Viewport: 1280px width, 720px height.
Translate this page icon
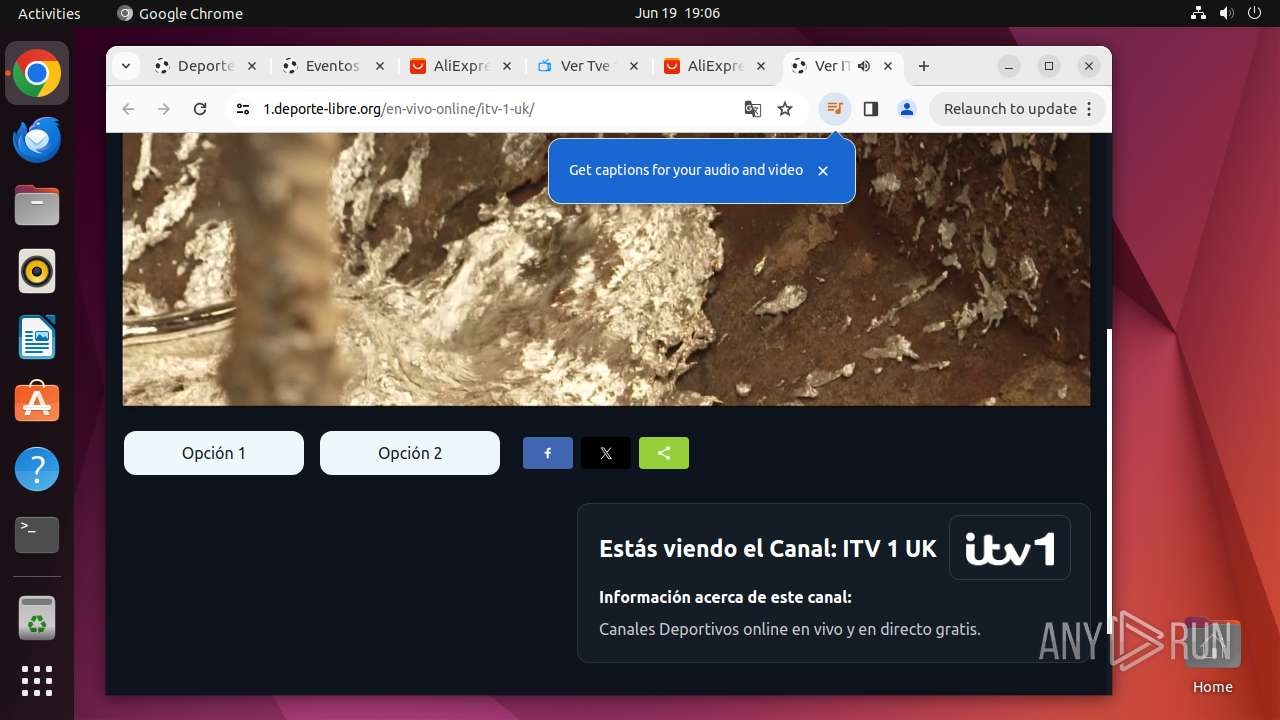[x=753, y=109]
